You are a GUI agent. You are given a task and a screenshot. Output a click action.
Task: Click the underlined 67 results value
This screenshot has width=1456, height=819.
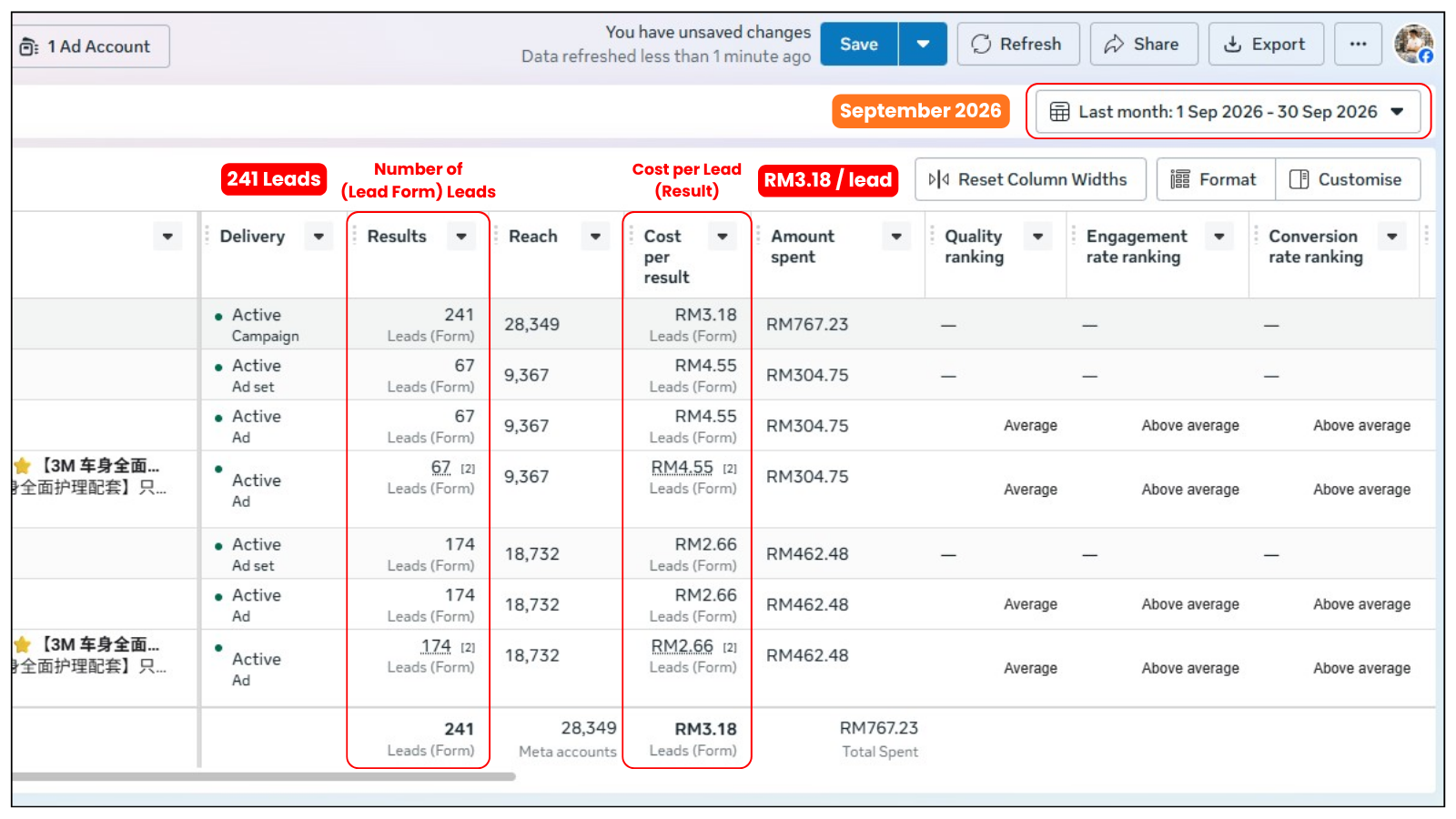pos(441,467)
